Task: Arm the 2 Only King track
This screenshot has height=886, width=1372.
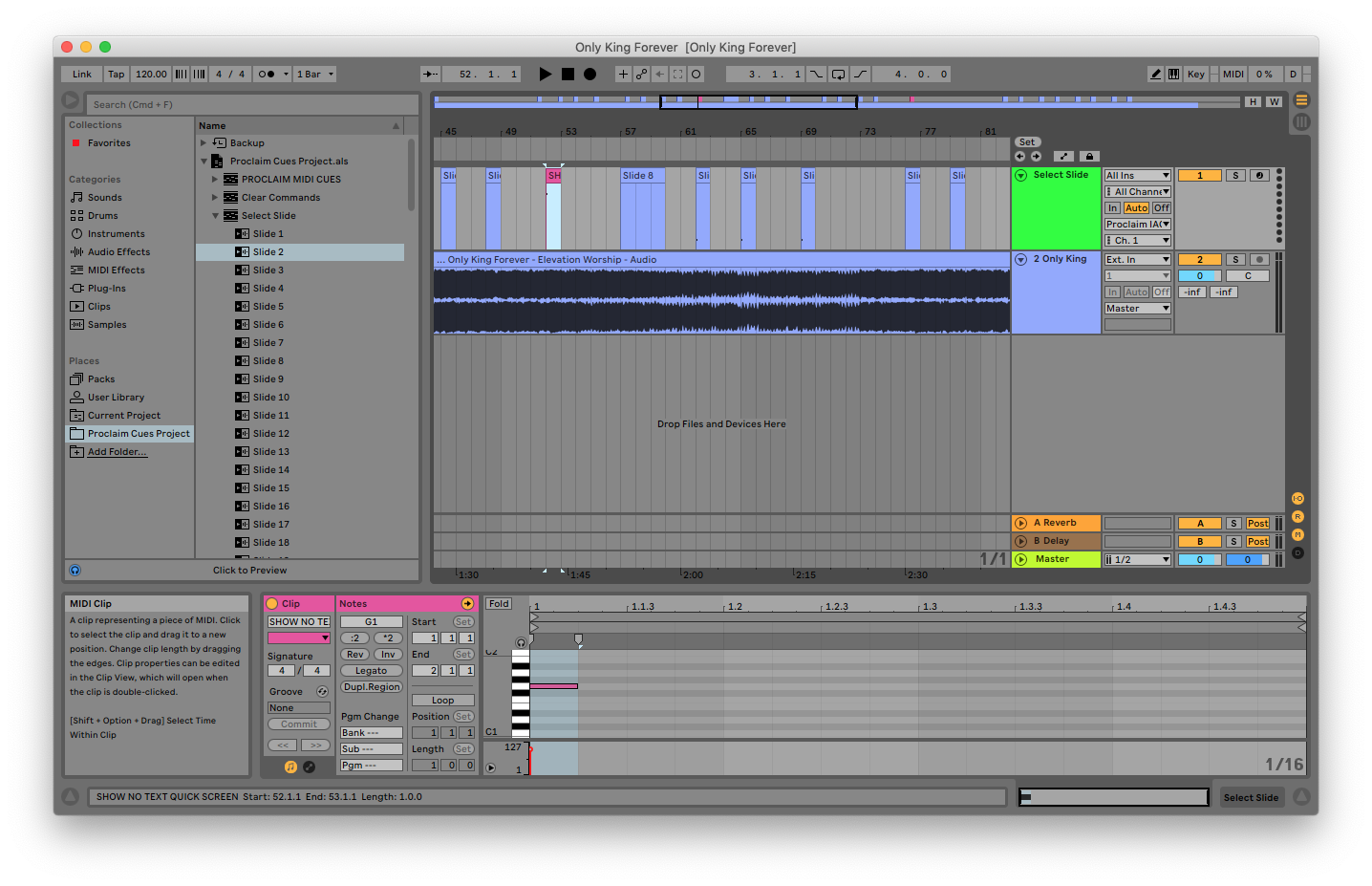Action: click(x=1259, y=260)
